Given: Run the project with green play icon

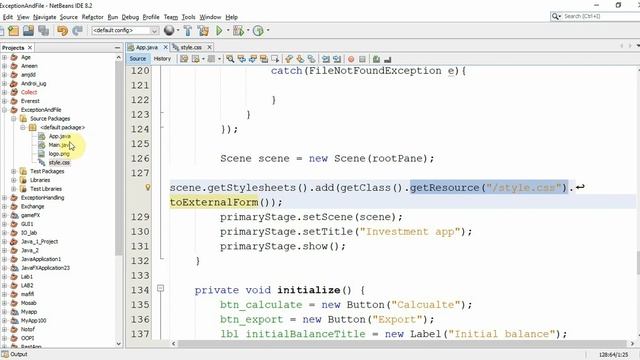Looking at the screenshot, I should (x=219, y=31).
